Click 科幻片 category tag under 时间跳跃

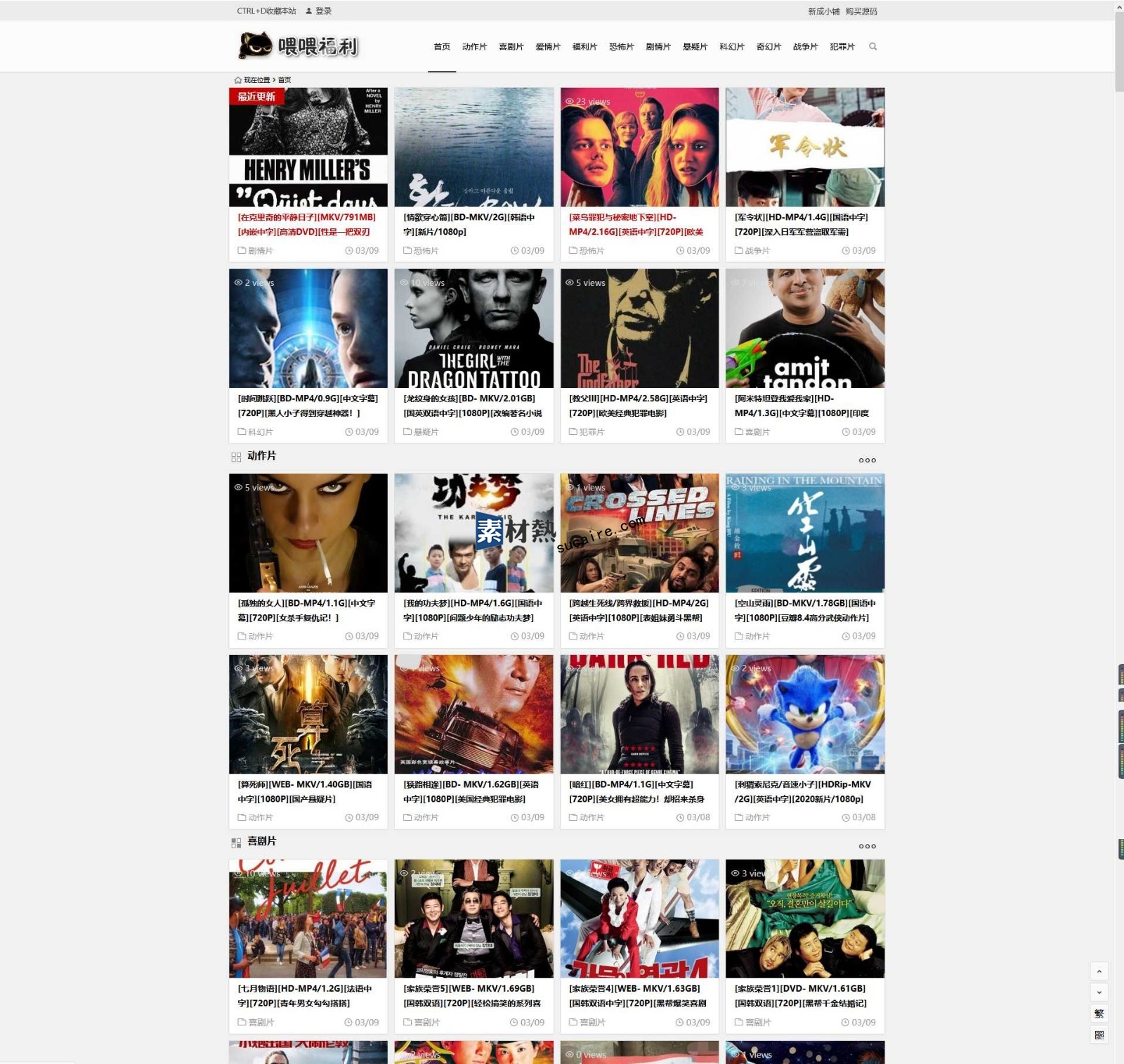click(260, 432)
